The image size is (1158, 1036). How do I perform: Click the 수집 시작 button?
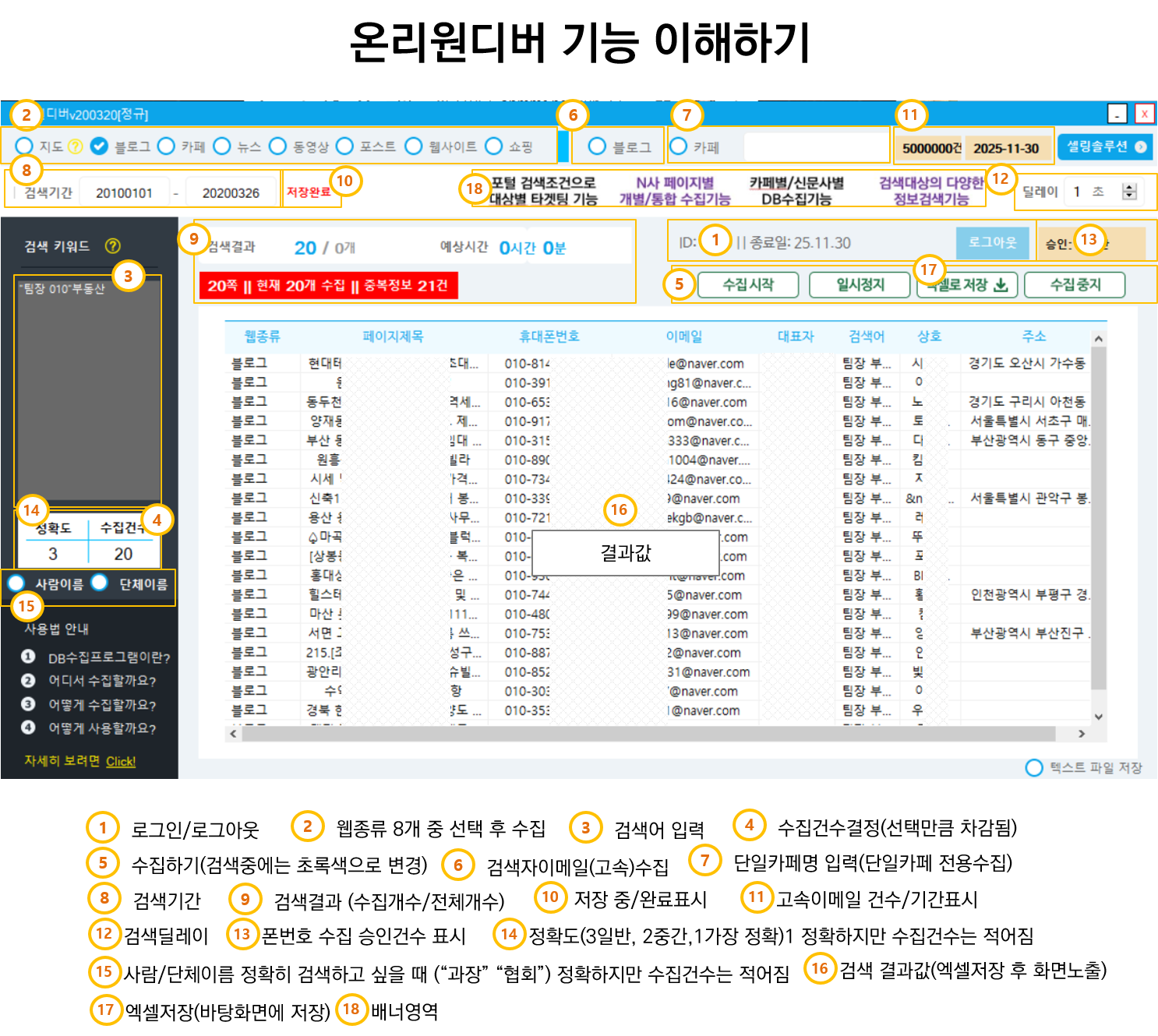(747, 285)
